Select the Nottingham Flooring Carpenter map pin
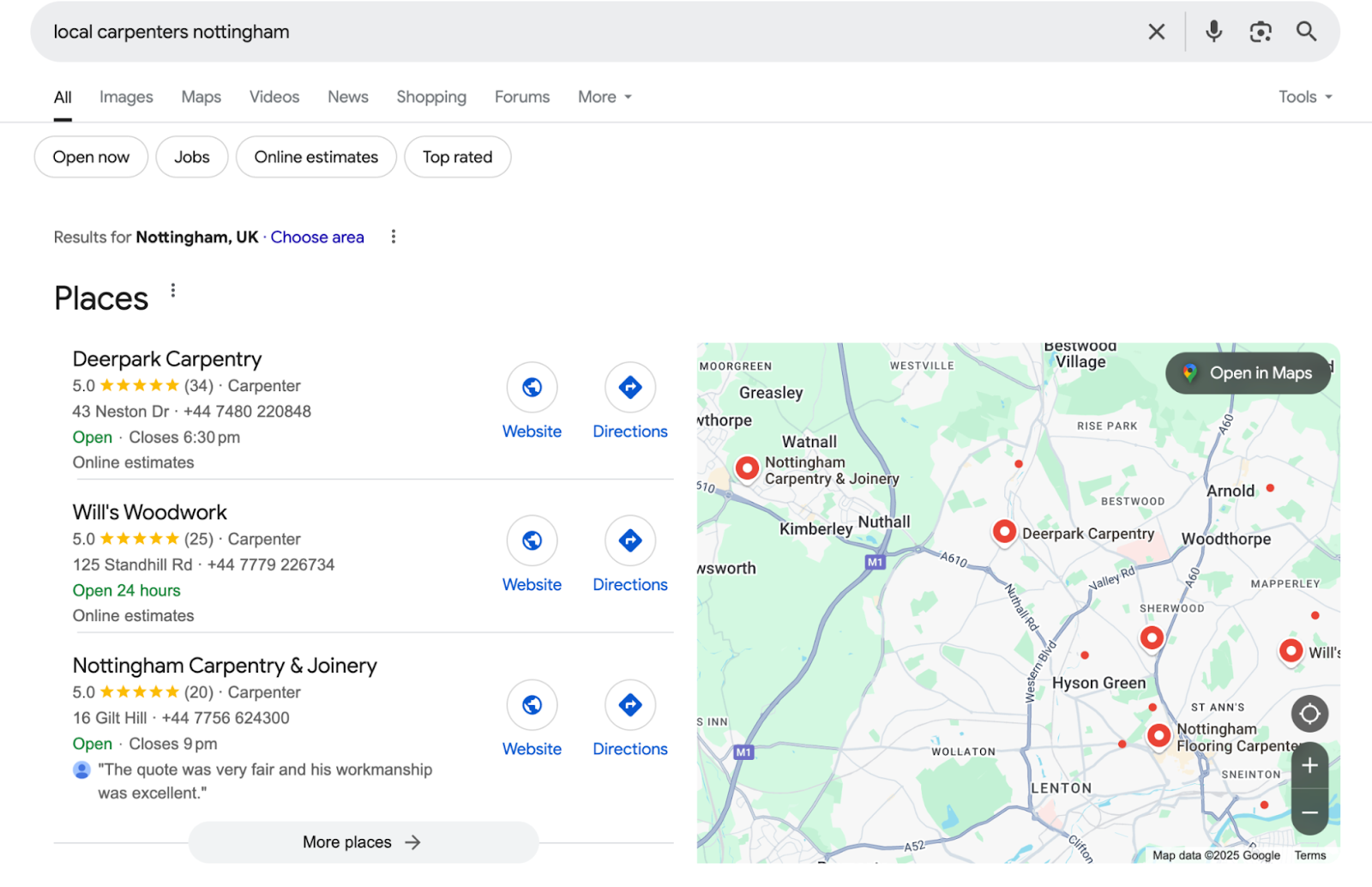1372x887 pixels. pos(1158,736)
